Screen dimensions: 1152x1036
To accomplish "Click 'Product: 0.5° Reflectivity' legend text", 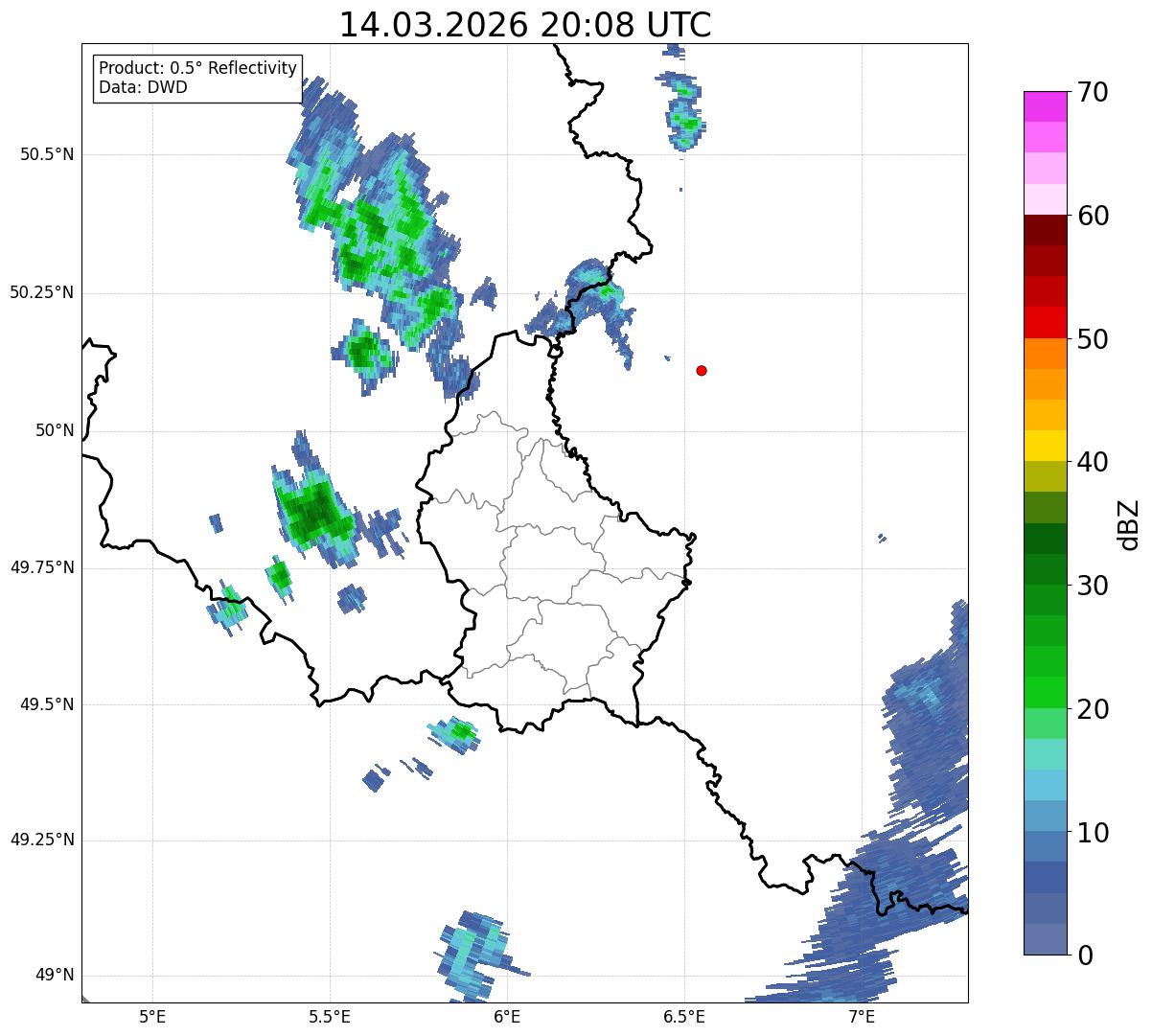I will 198,68.
